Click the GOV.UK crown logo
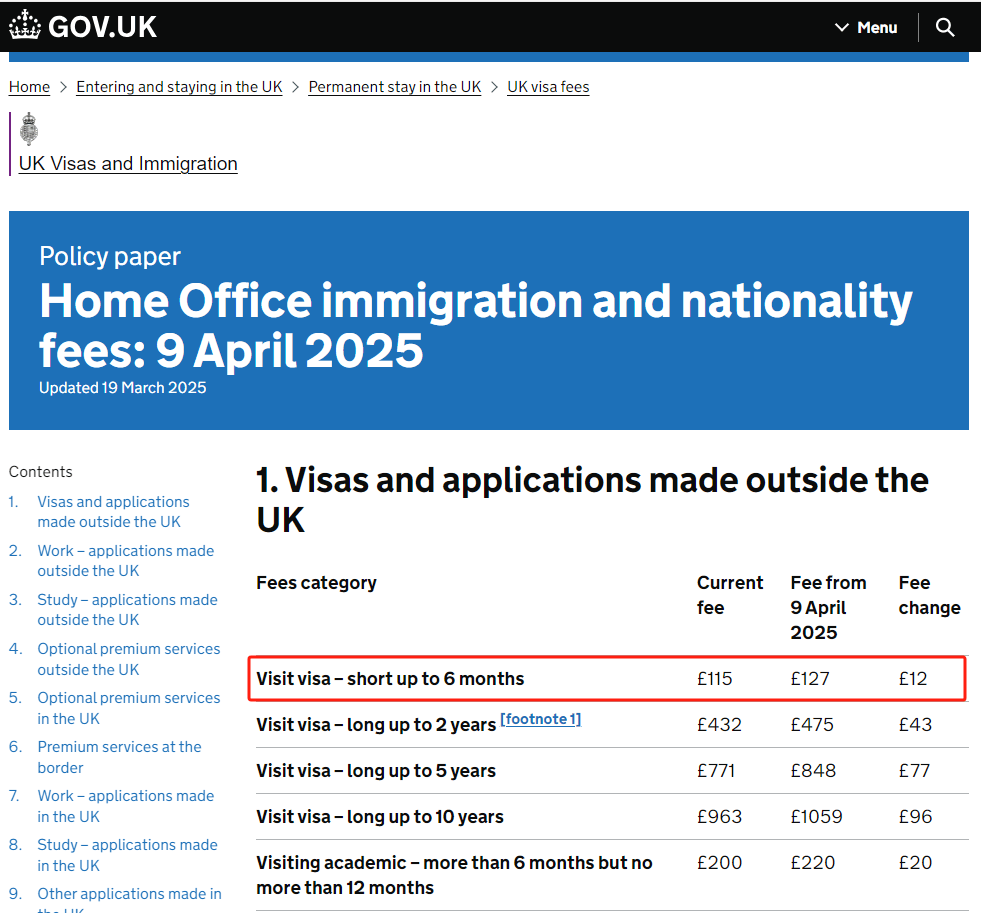The height and width of the screenshot is (913, 981). pyautogui.click(x=25, y=26)
